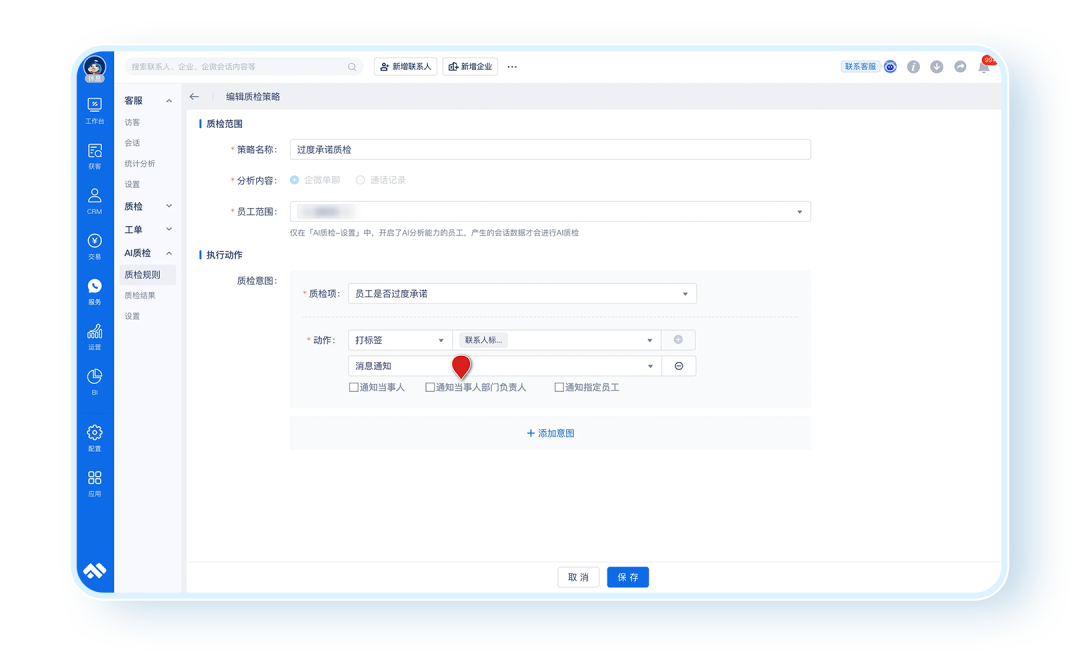1080x672 pixels.
Task: Open the 质检结果 menu item
Action: click(x=140, y=295)
